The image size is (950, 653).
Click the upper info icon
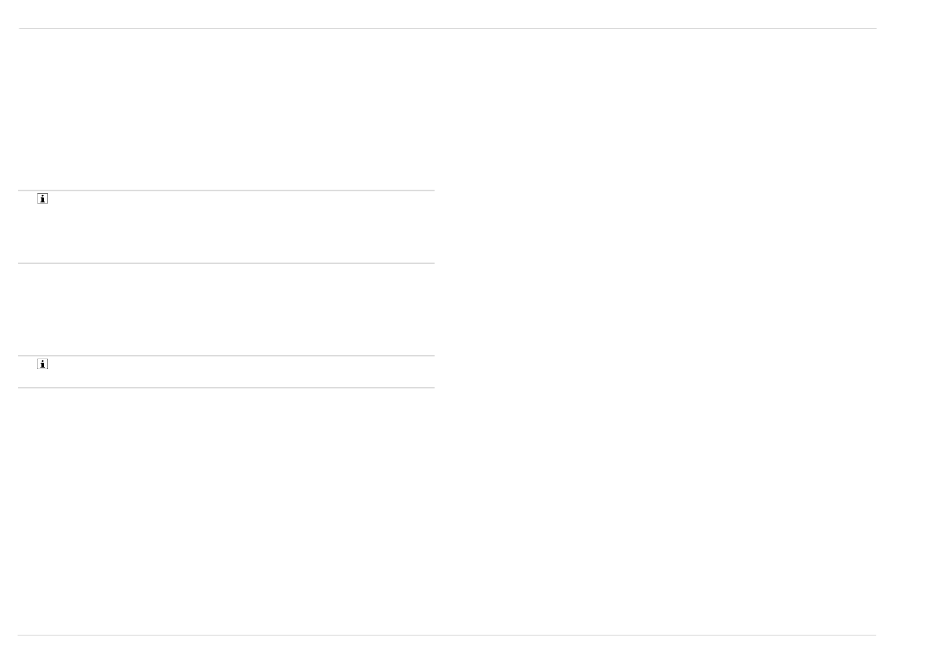click(x=42, y=199)
